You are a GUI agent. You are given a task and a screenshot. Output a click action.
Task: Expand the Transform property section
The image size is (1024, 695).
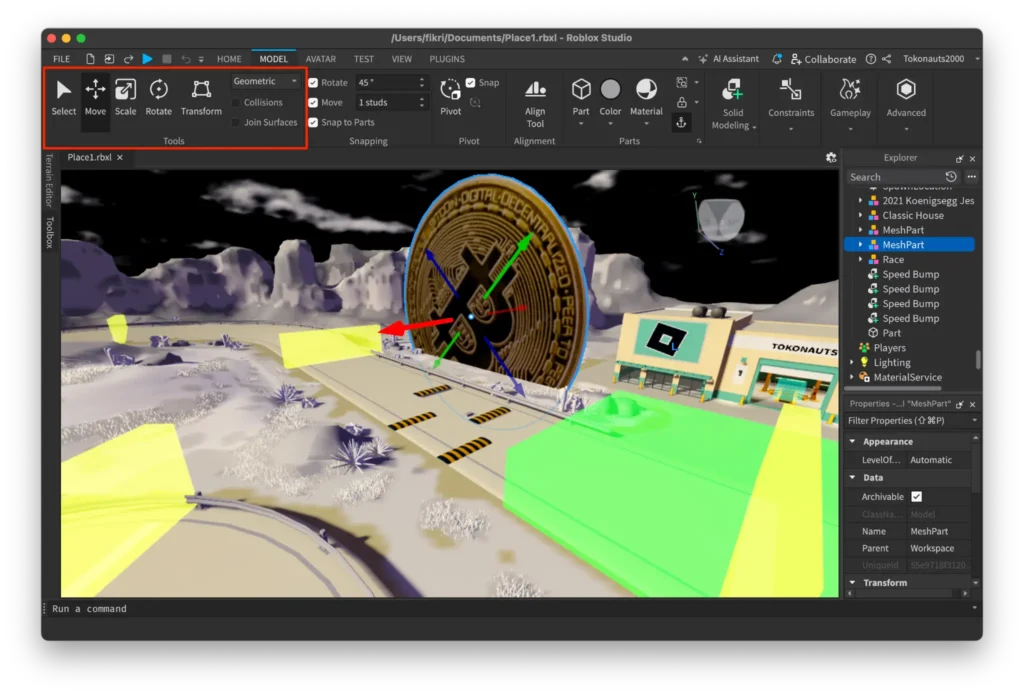tap(852, 582)
